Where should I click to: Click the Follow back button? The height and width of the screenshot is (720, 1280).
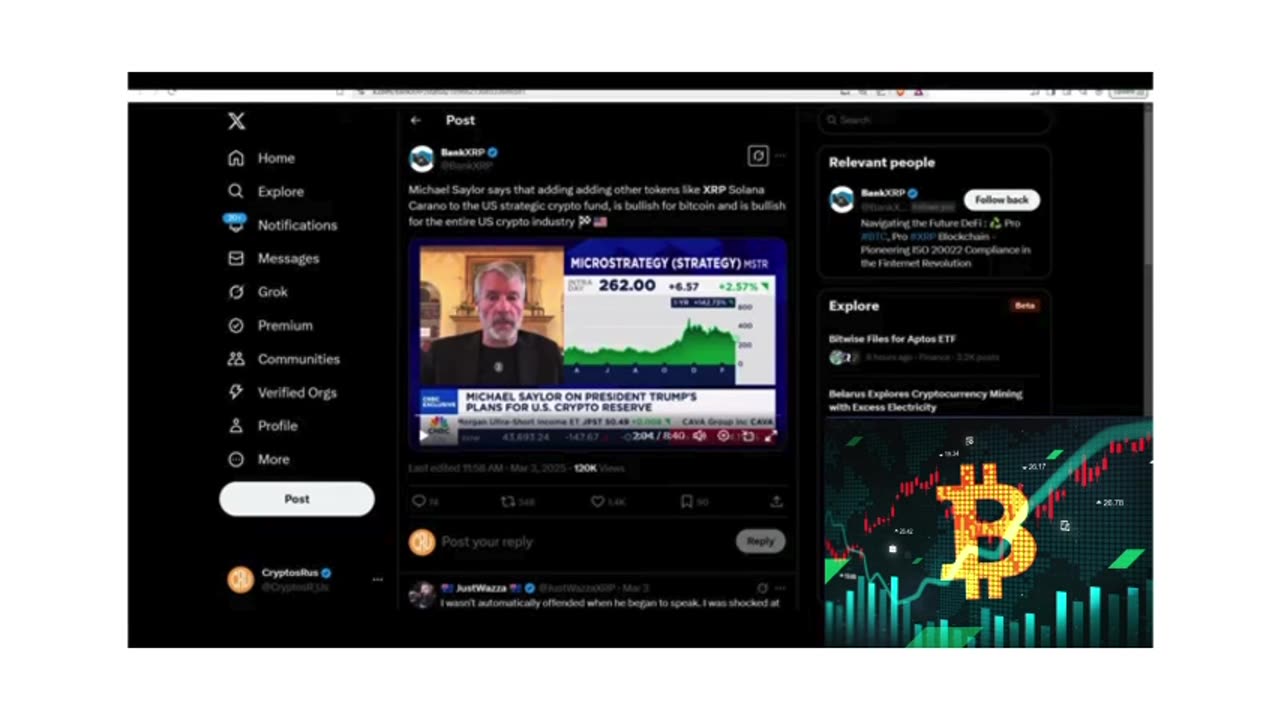(1001, 200)
